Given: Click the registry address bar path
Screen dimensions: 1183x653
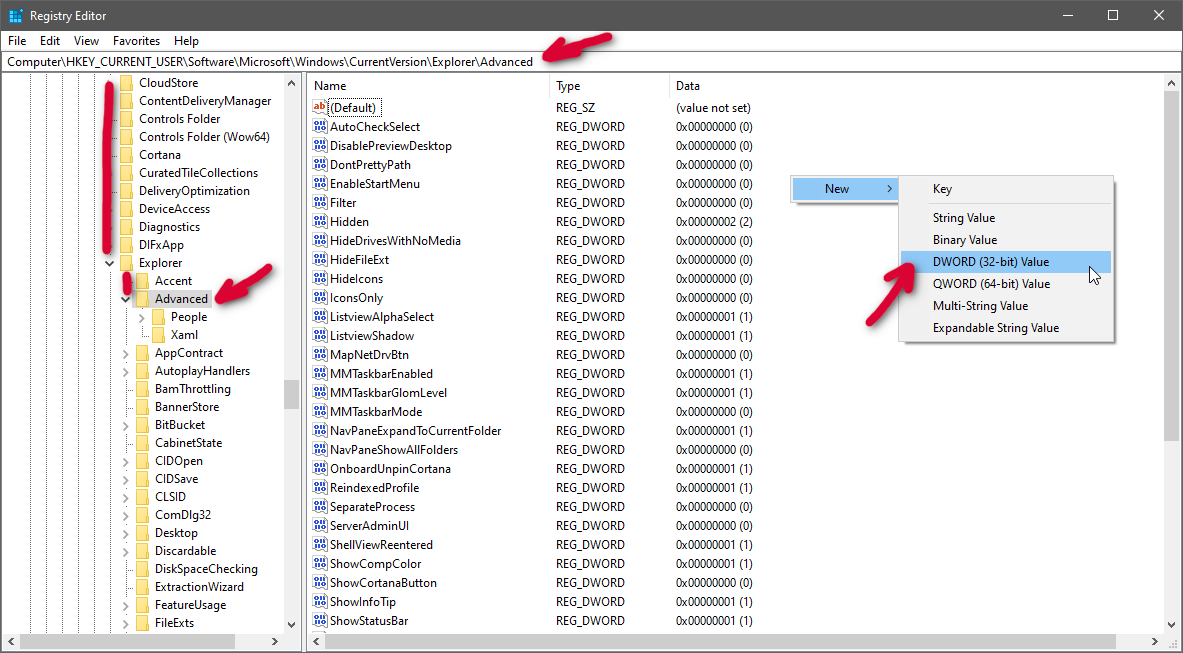Looking at the screenshot, I should click(270, 62).
